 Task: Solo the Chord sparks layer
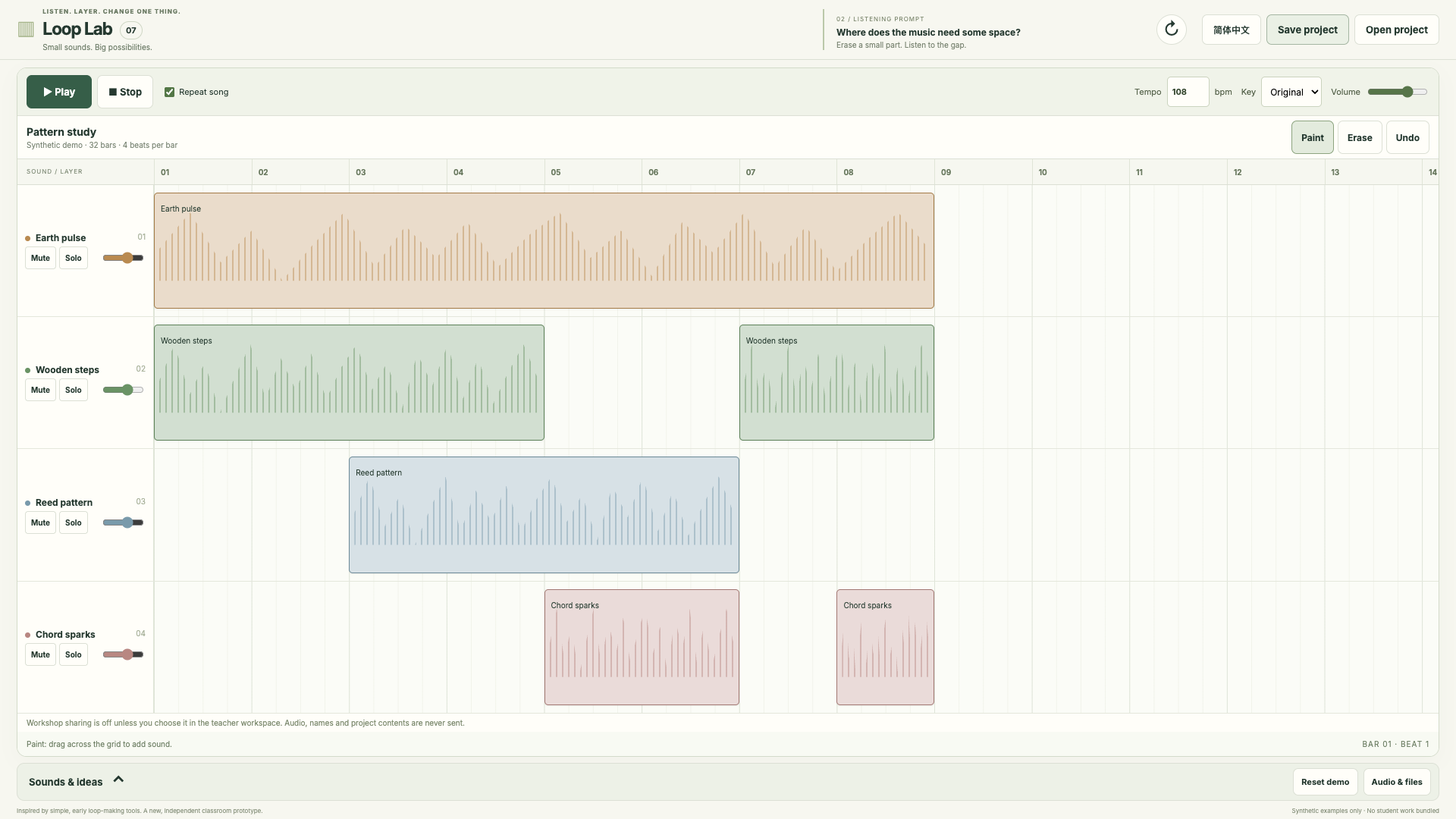(74, 654)
